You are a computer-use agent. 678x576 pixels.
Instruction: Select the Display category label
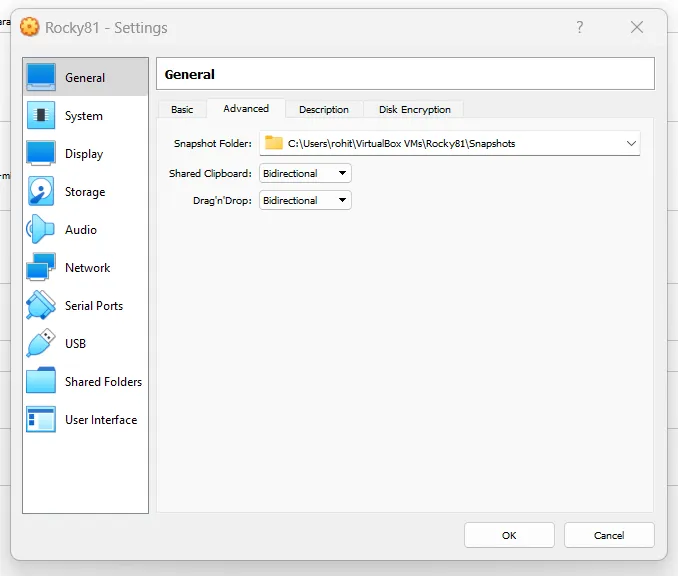(x=84, y=154)
